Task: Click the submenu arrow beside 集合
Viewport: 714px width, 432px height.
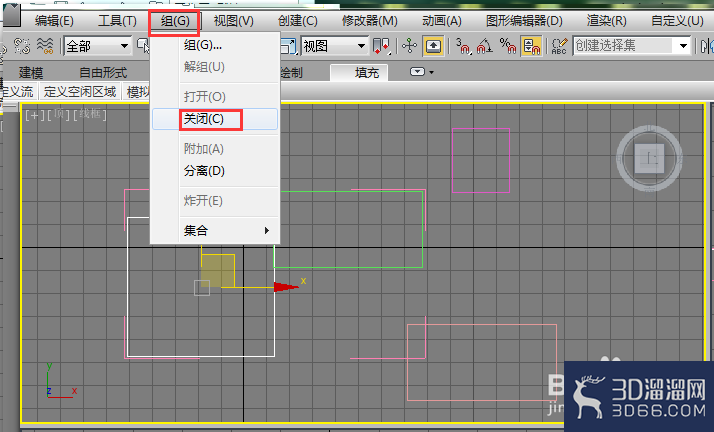Action: [267, 230]
